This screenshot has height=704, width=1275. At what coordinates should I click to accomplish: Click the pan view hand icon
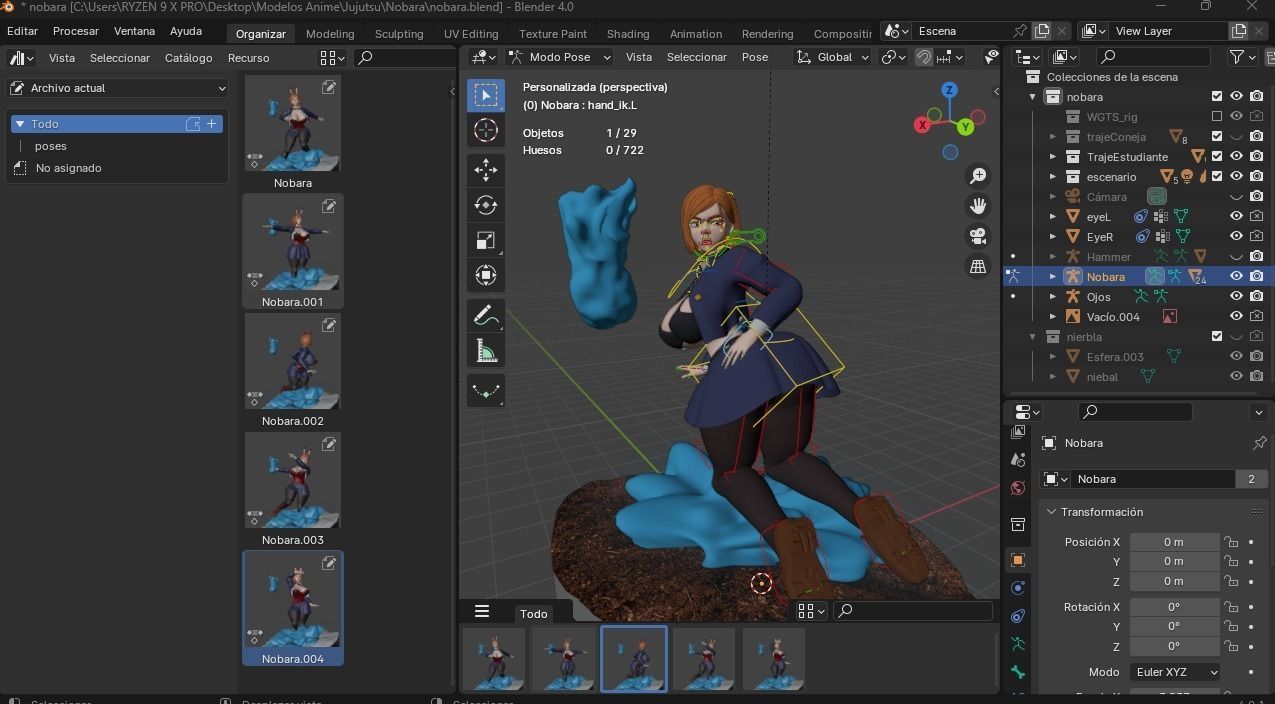[978, 206]
